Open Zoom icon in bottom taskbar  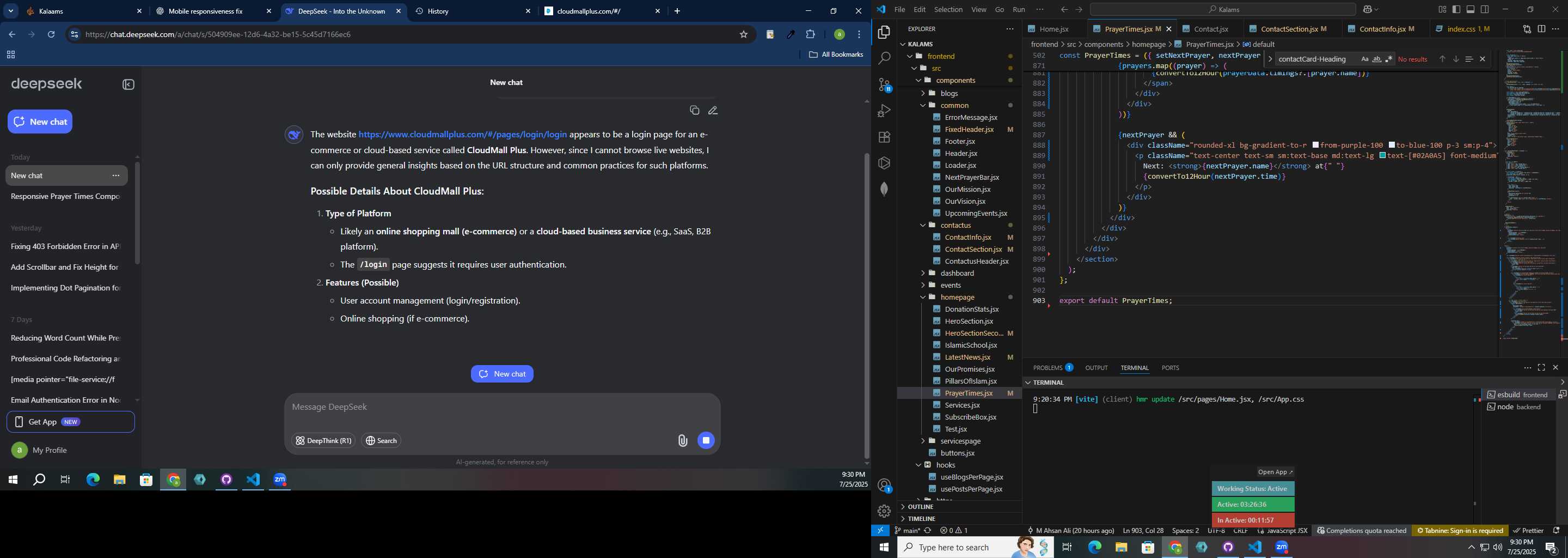coord(1282,548)
